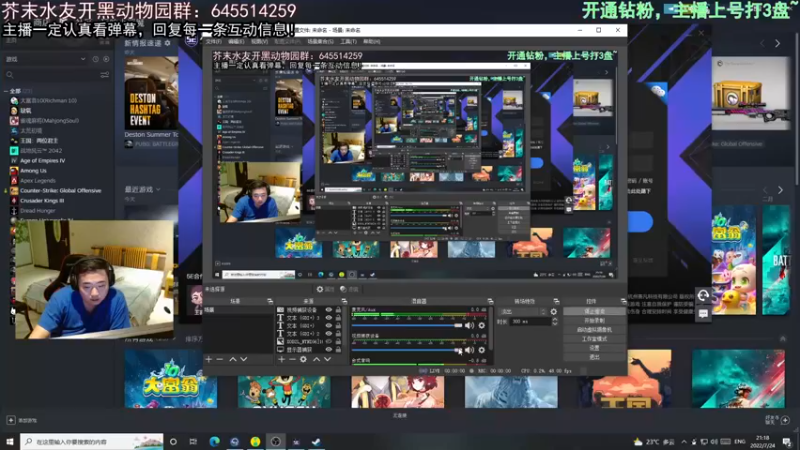Toggle lock on the display capture source
This screenshot has width=800, height=450.
click(x=338, y=349)
